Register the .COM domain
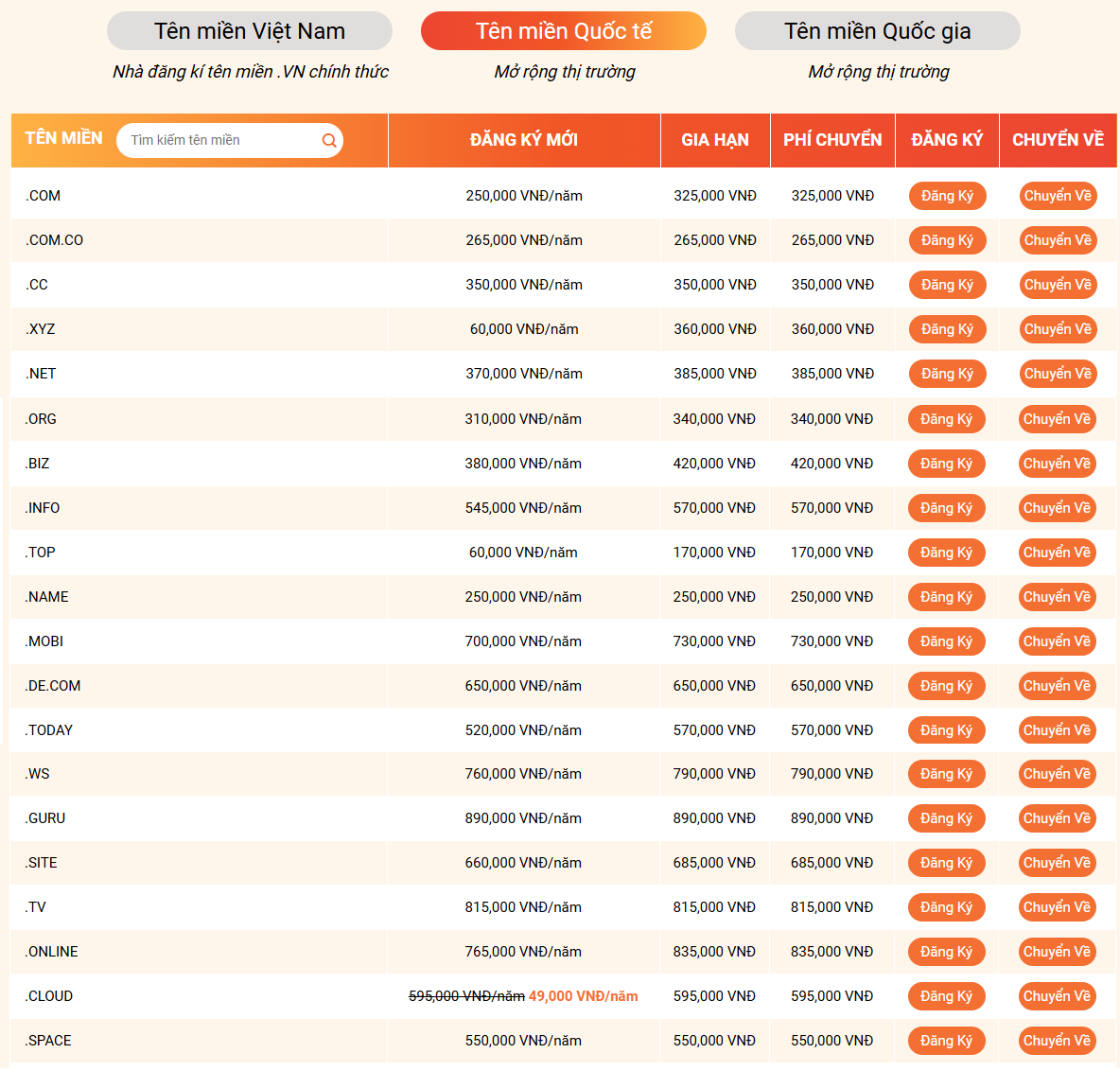Viewport: 1120px width, 1071px height. [947, 196]
